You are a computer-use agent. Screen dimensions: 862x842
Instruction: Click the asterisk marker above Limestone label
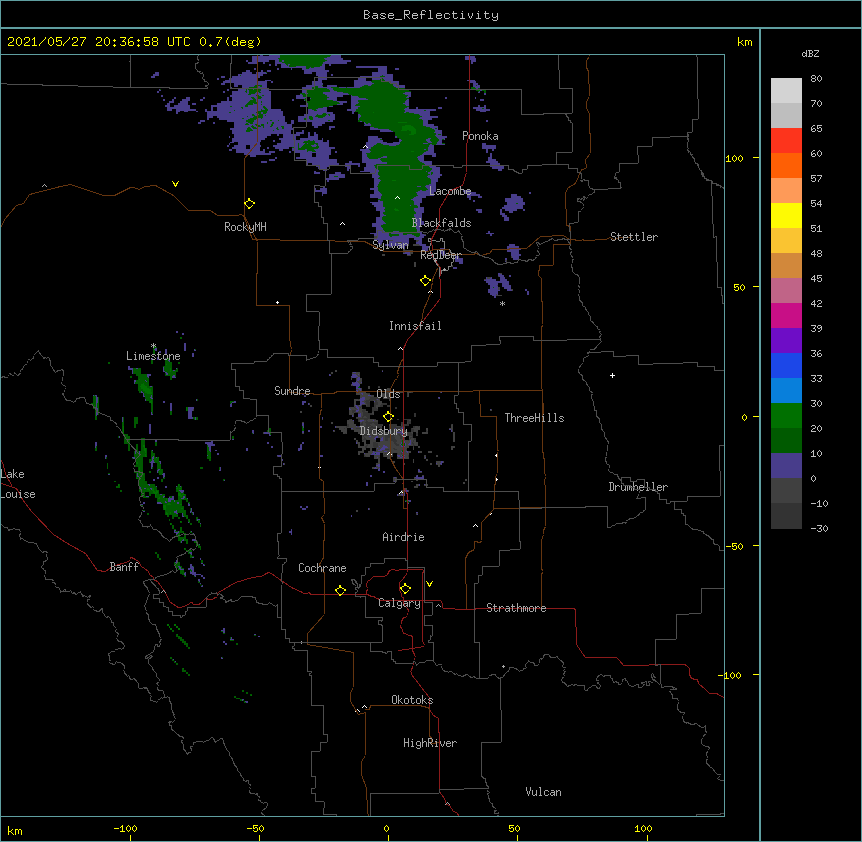pos(153,346)
